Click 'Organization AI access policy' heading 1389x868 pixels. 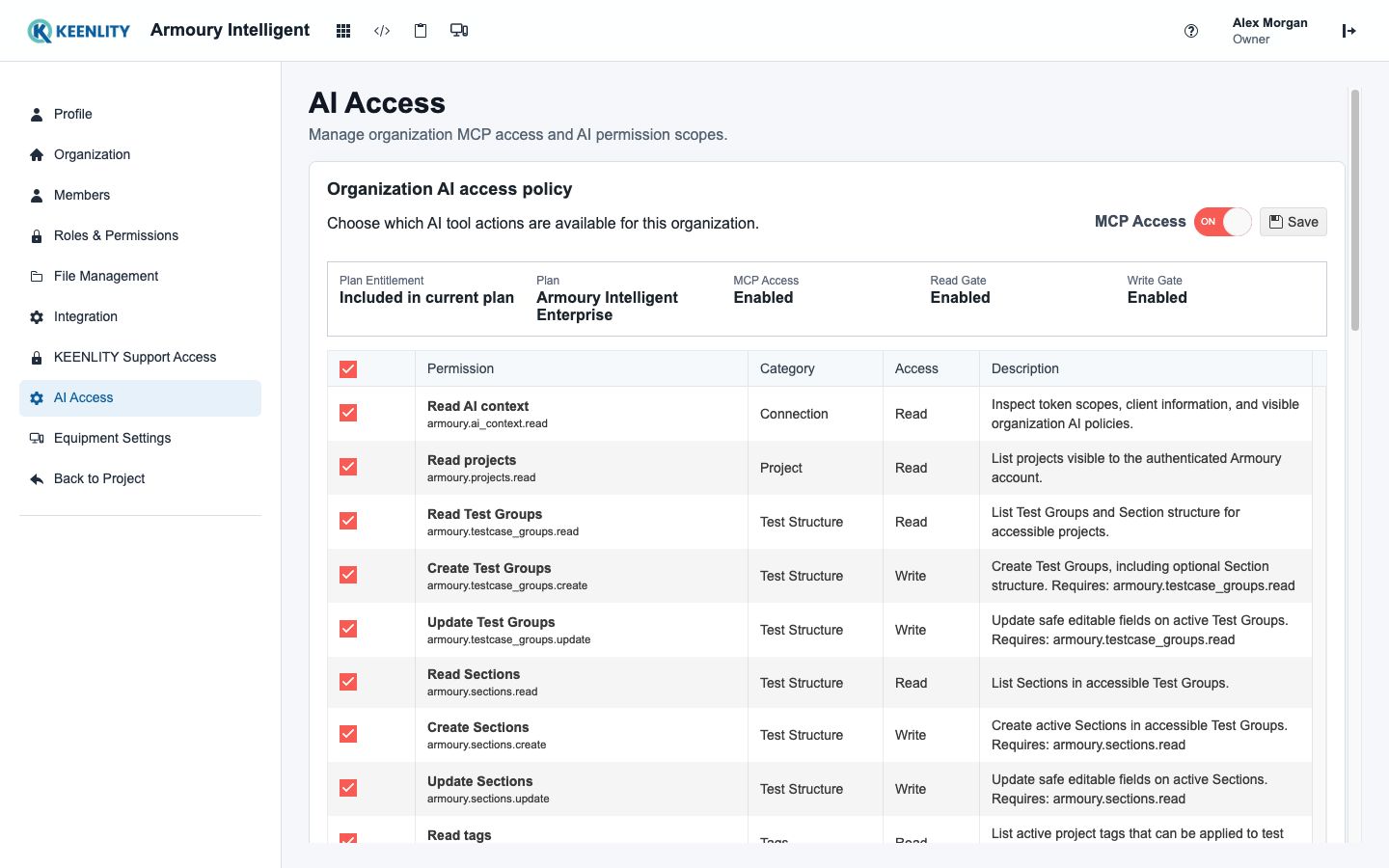tap(449, 189)
